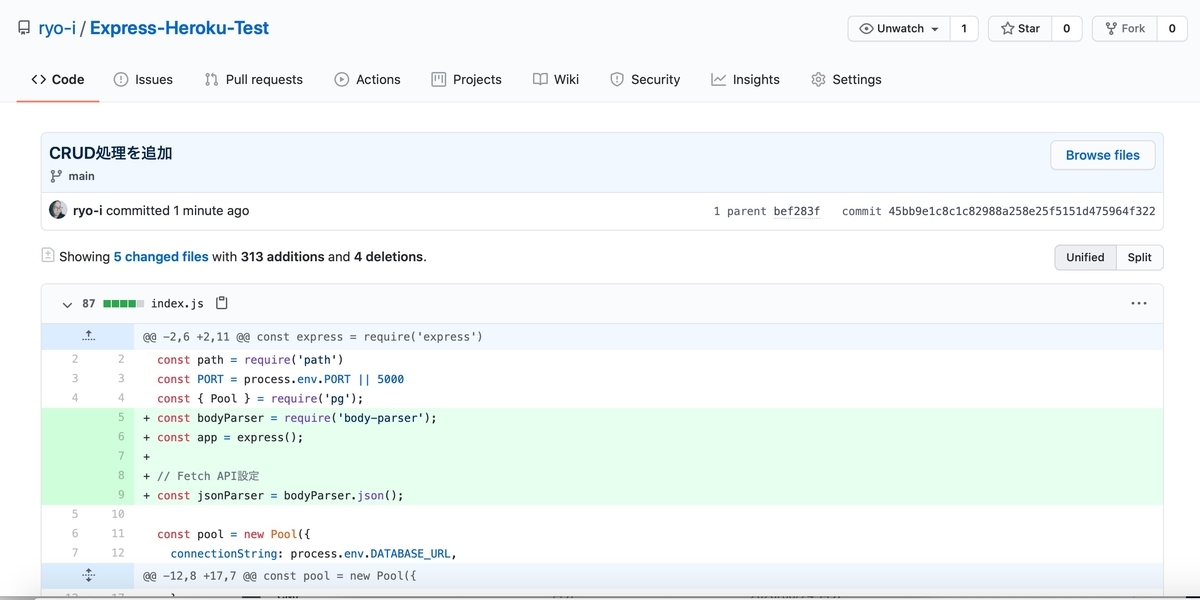
Task: Open the Unwatch dropdown
Action: (x=899, y=29)
